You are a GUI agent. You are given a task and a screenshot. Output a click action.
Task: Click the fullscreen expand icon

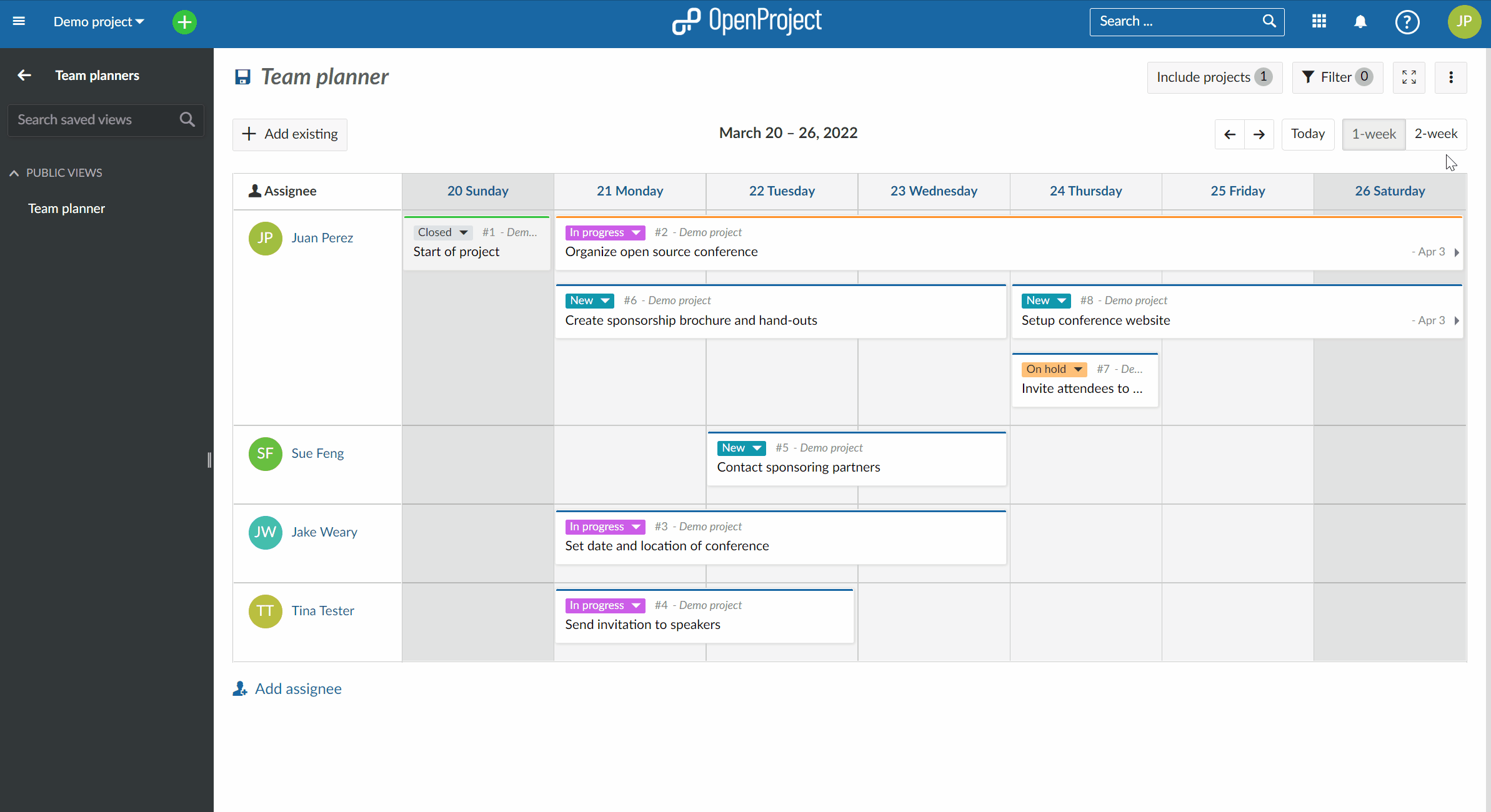click(x=1410, y=77)
